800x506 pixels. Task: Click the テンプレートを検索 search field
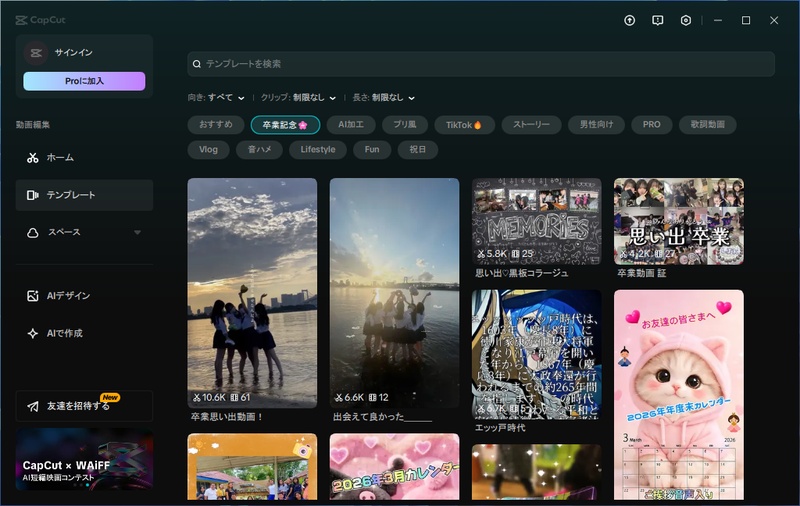point(480,64)
